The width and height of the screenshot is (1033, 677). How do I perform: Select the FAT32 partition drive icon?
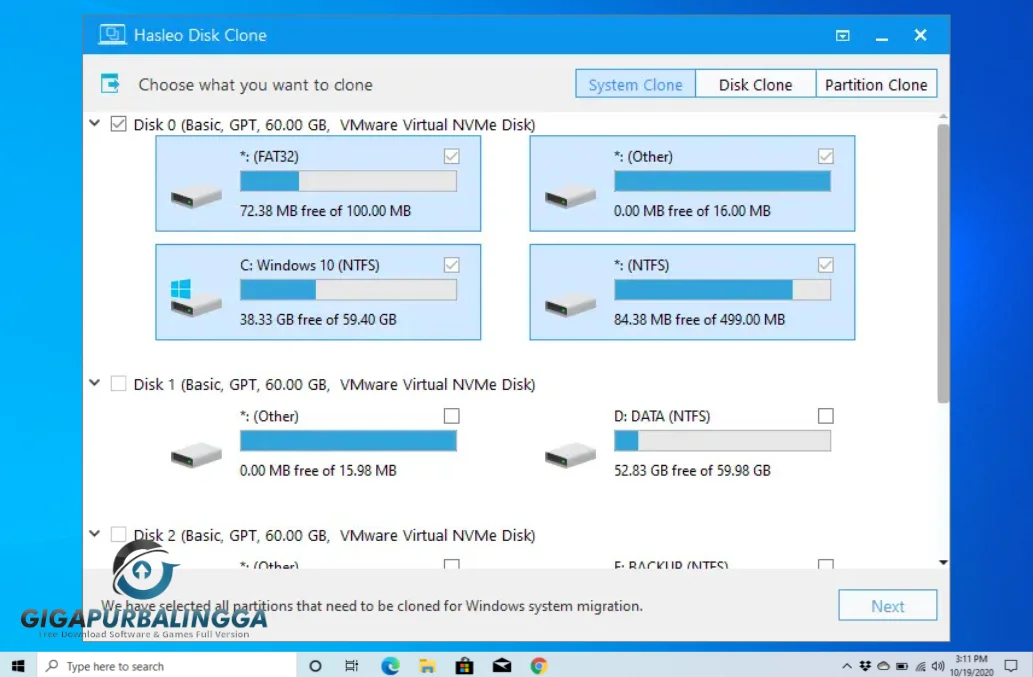[x=196, y=196]
